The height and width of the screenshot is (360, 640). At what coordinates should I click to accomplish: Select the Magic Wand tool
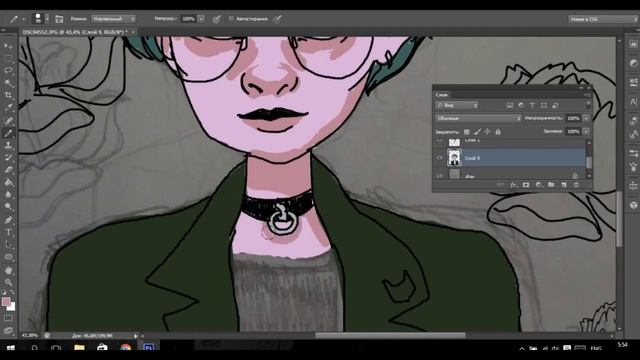click(x=8, y=83)
